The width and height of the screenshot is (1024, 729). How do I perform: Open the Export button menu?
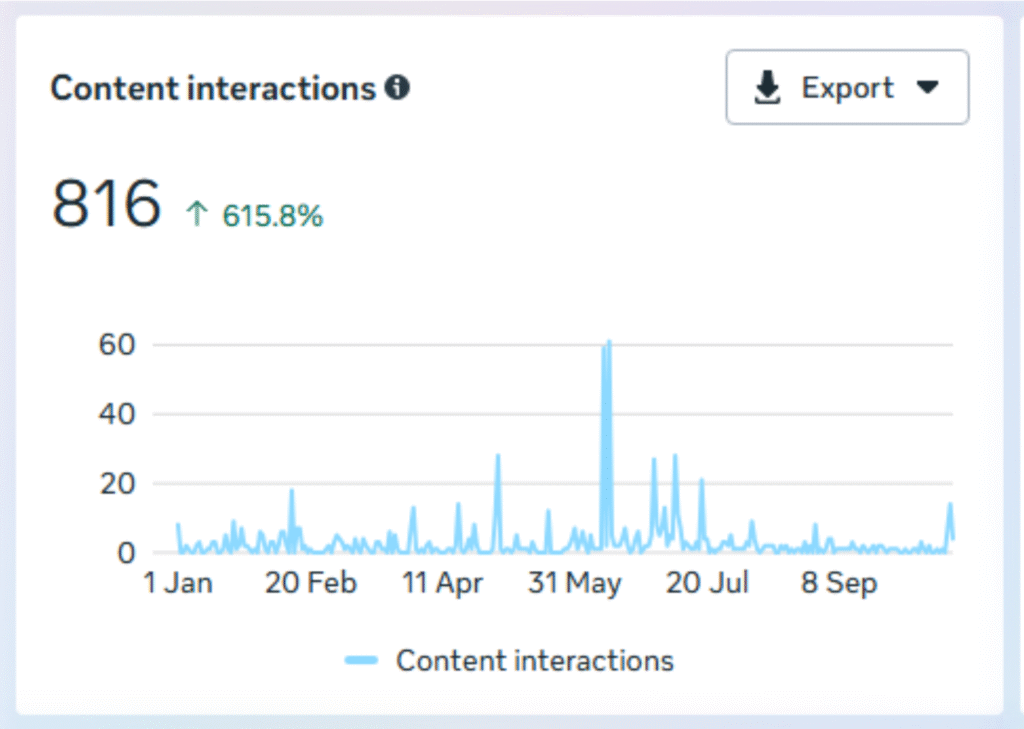(x=847, y=87)
